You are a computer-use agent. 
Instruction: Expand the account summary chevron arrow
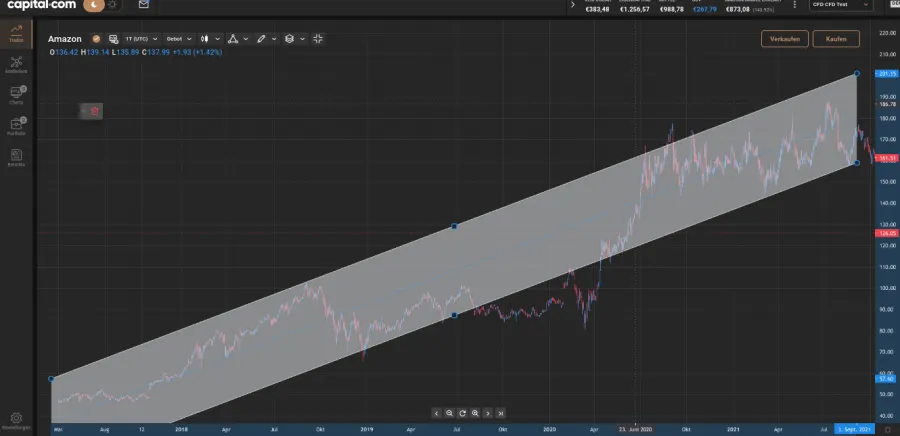572,5
